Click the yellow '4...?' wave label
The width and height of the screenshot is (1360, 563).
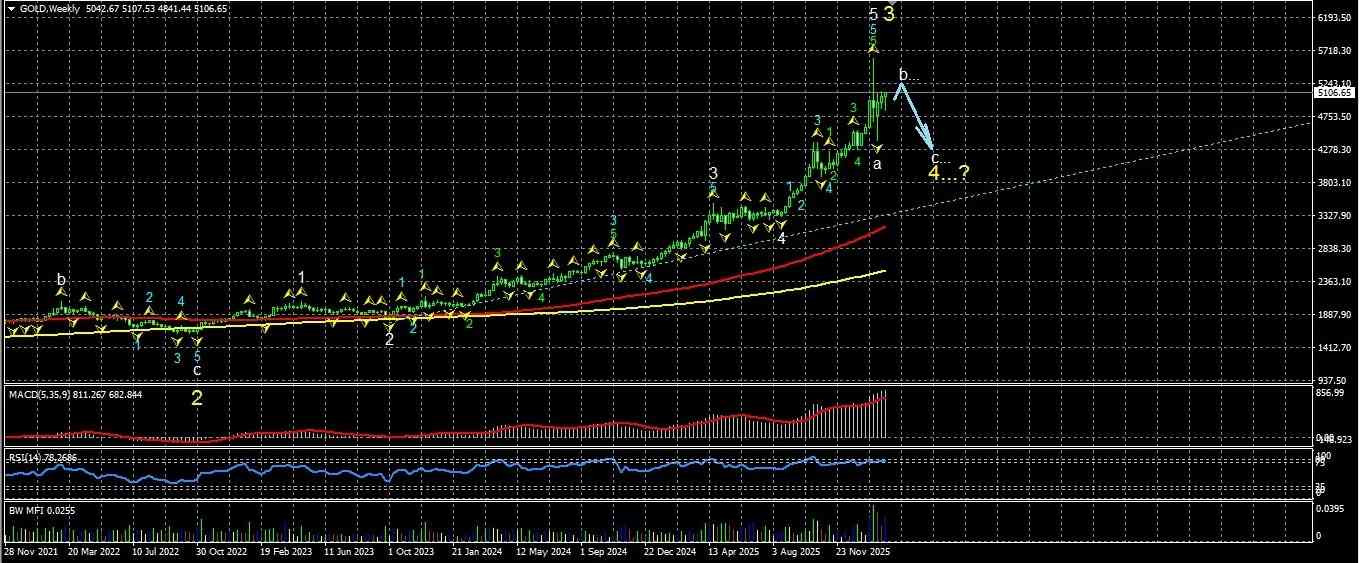click(x=948, y=174)
